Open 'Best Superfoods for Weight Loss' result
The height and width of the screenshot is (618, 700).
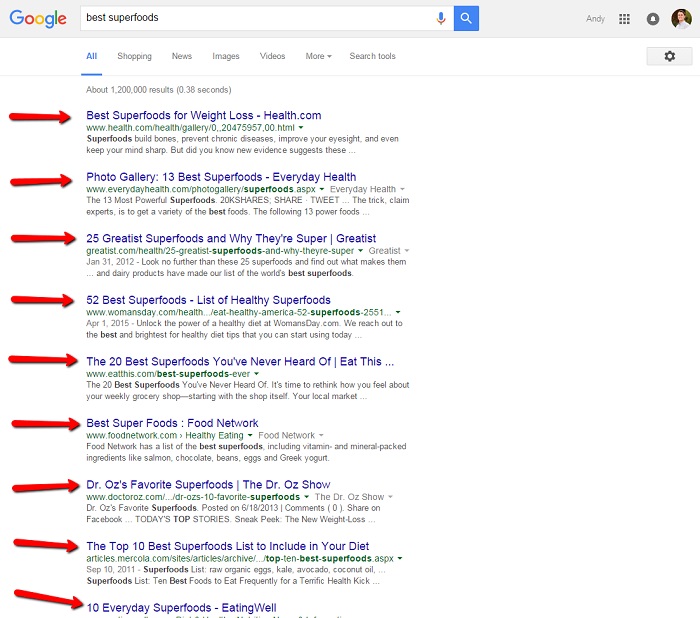[204, 115]
